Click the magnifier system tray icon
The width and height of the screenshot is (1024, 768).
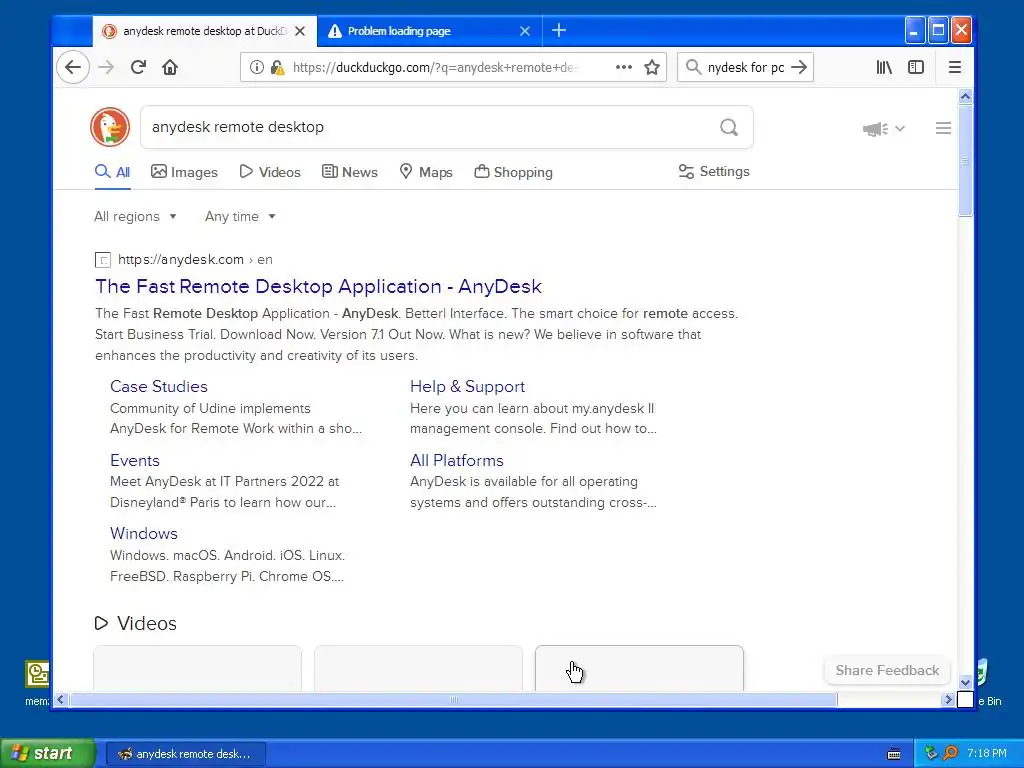point(950,753)
